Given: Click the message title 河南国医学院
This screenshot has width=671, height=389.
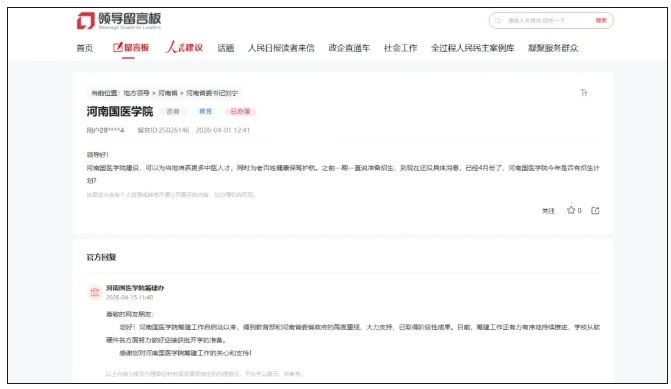Looking at the screenshot, I should [120, 112].
